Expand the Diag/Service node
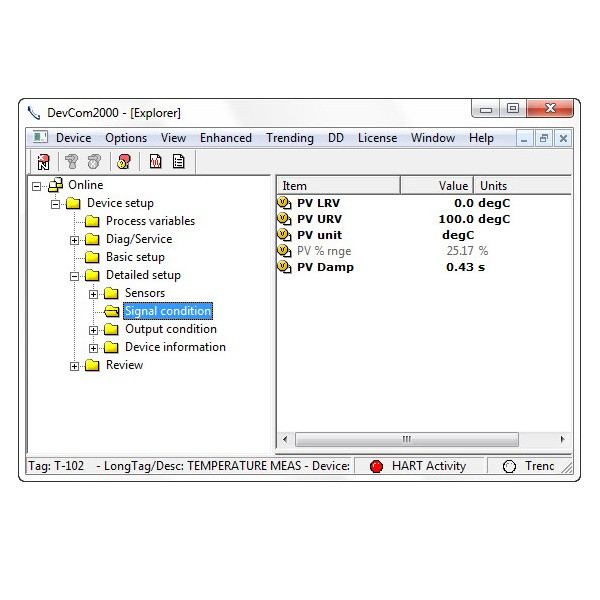This screenshot has width=600, height=600. (x=74, y=240)
